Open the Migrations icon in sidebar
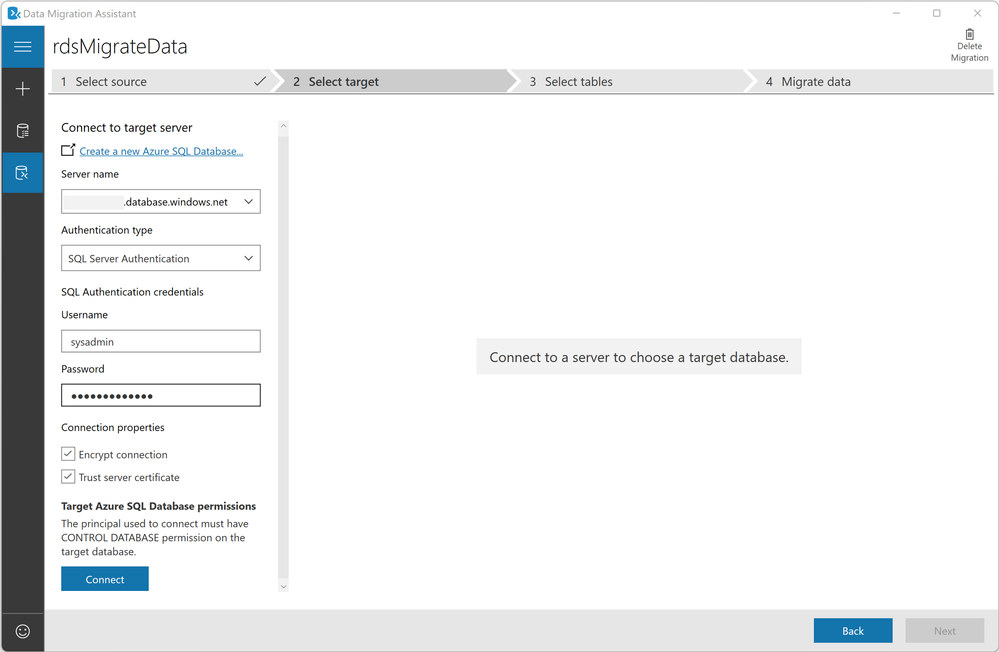This screenshot has height=652, width=999. tap(22, 173)
